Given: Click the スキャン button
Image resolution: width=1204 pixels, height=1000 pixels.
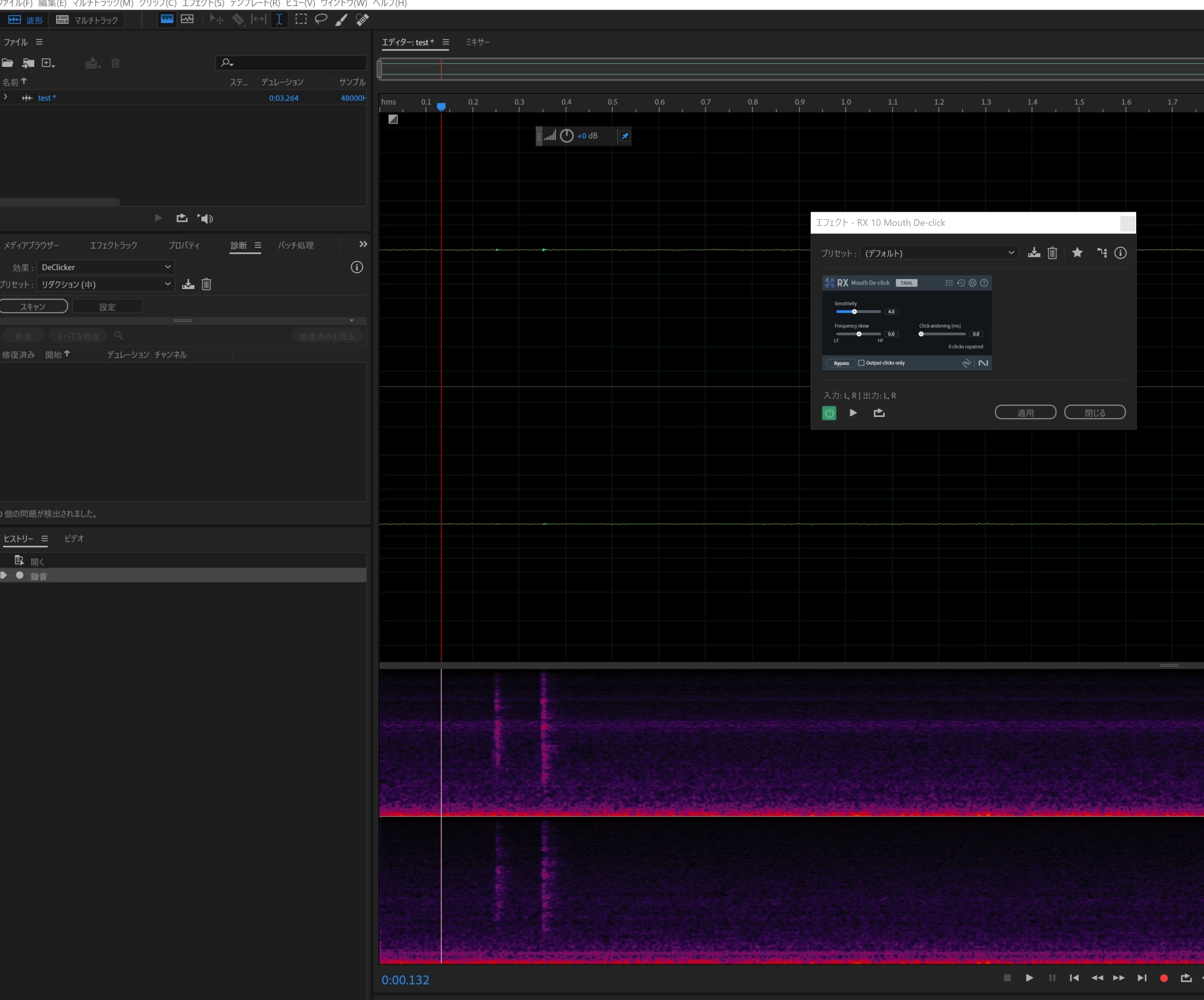Looking at the screenshot, I should coord(33,307).
